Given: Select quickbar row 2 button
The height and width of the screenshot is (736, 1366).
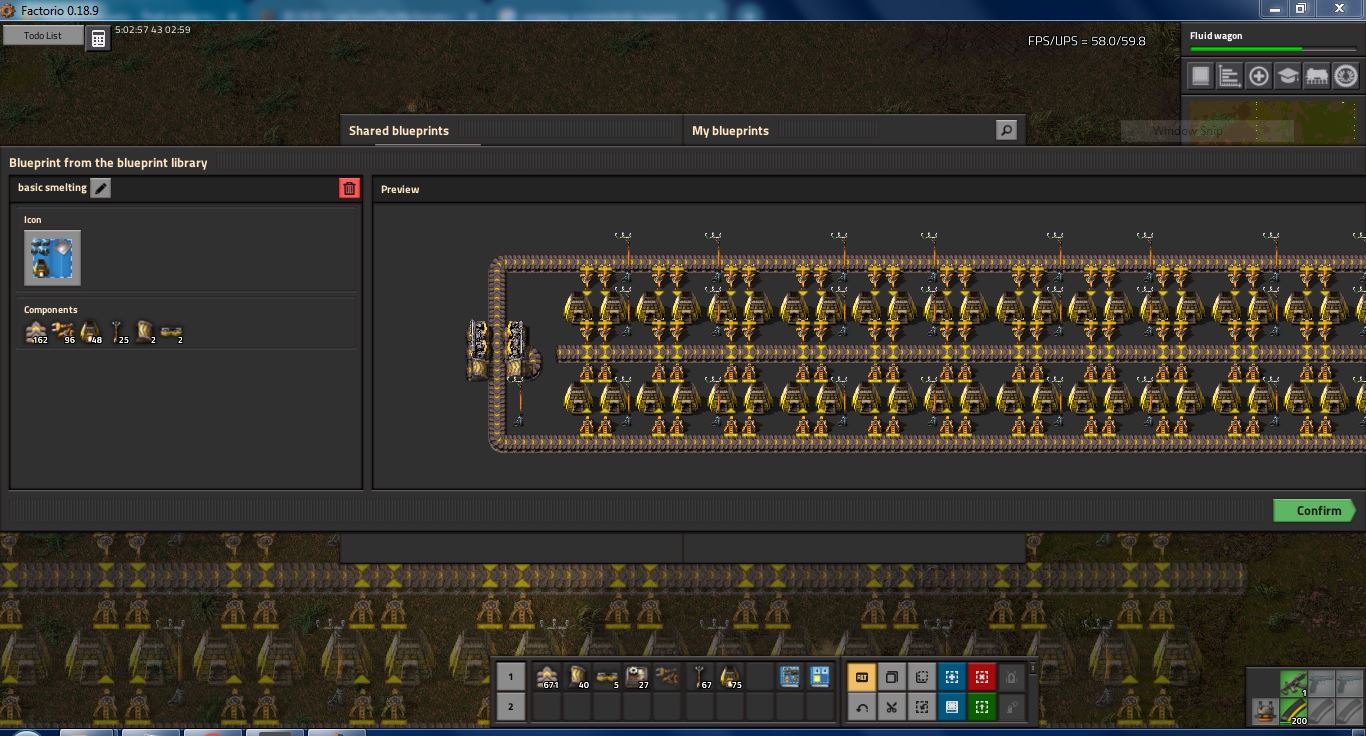Looking at the screenshot, I should pyautogui.click(x=510, y=707).
